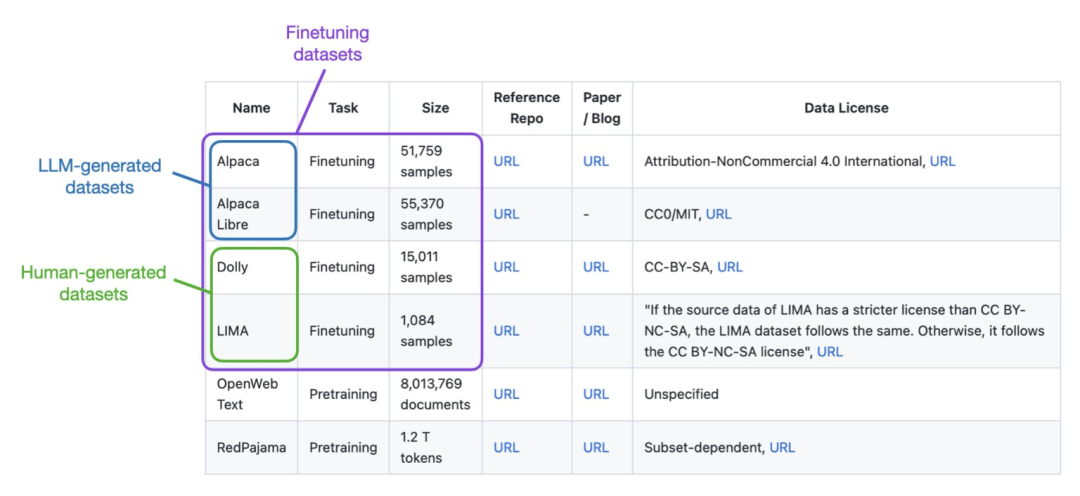Open the Subset-dependent license URL for RedPajama
This screenshot has height=496, width=1080.
pos(782,447)
